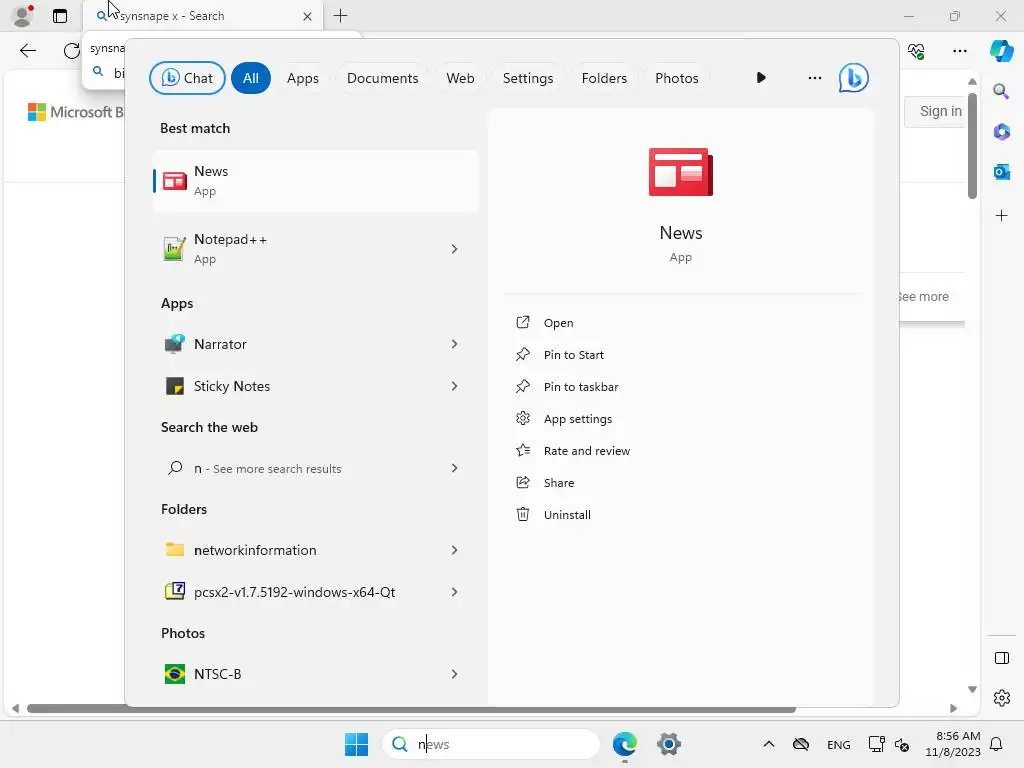Screen dimensions: 1024x768
Task: Click the large News app icon
Action: coord(680,172)
